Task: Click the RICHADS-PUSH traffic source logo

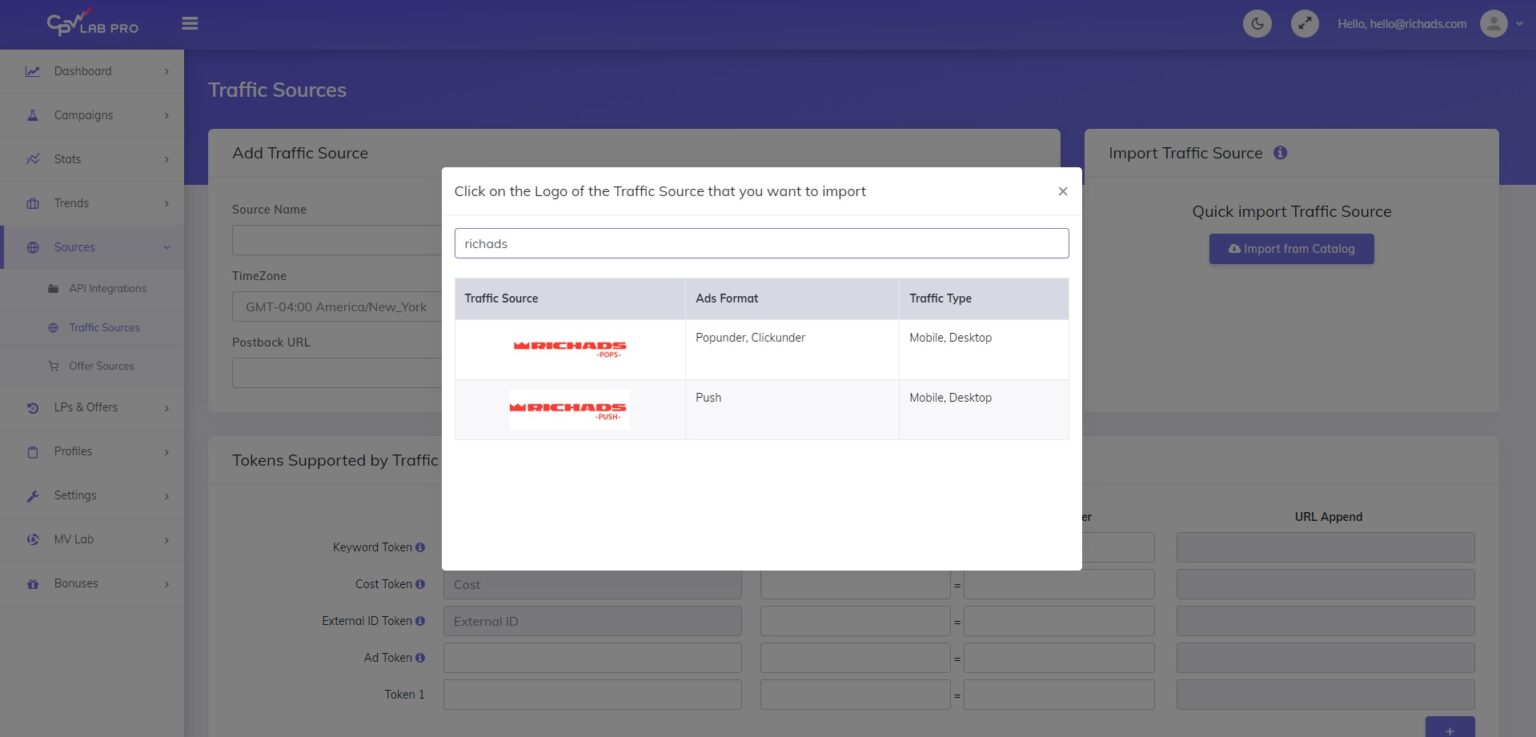Action: (x=569, y=409)
